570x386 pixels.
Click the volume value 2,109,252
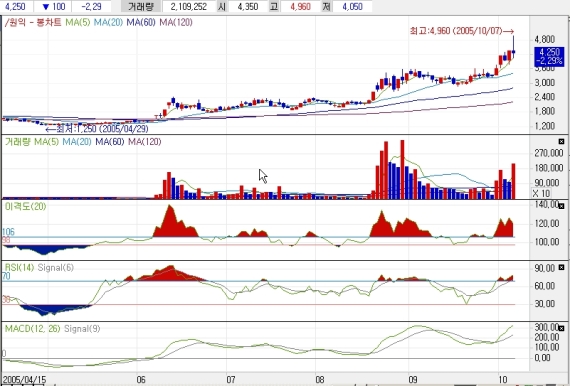coord(189,7)
